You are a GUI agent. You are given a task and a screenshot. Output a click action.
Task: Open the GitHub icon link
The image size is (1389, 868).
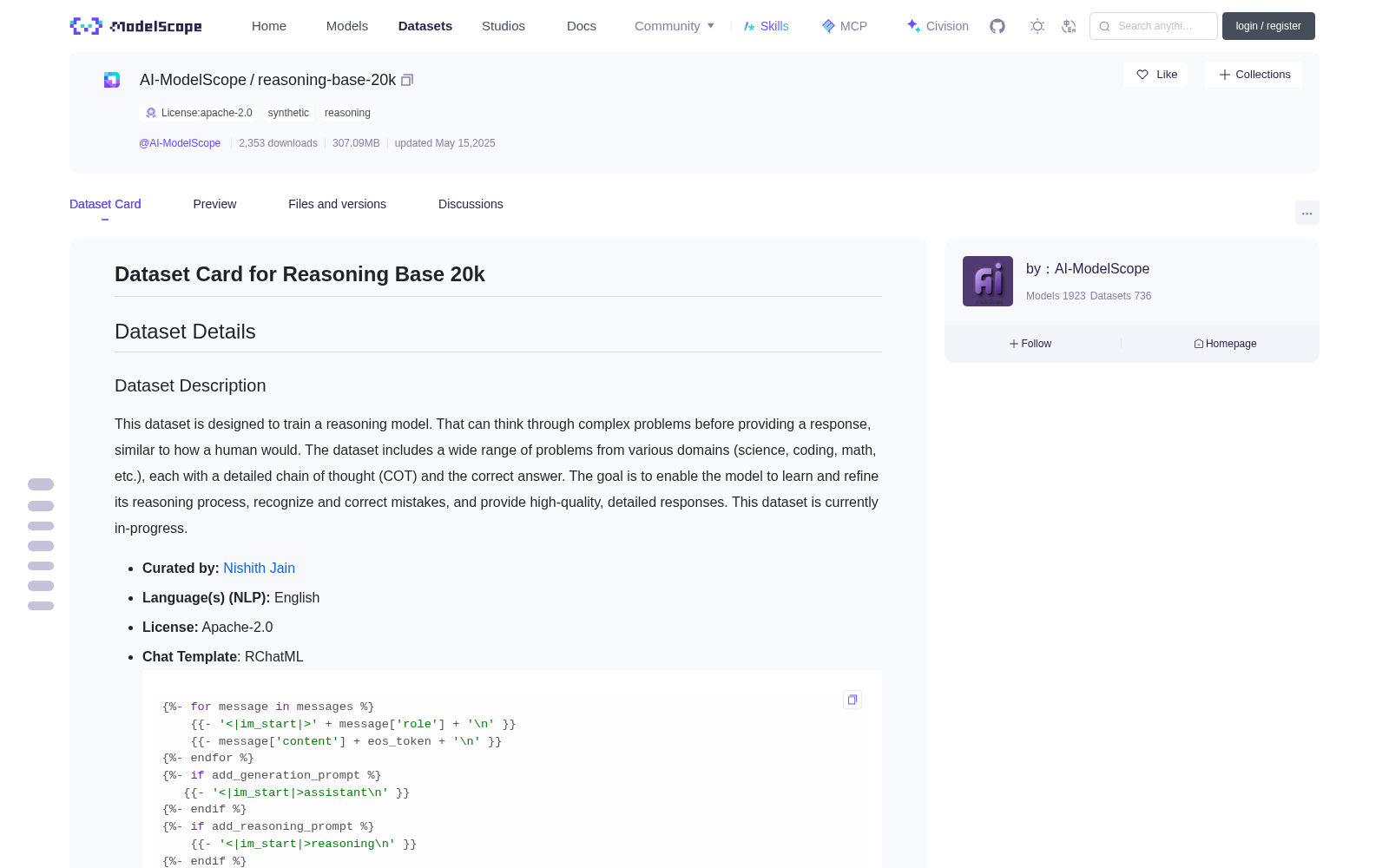[x=997, y=26]
